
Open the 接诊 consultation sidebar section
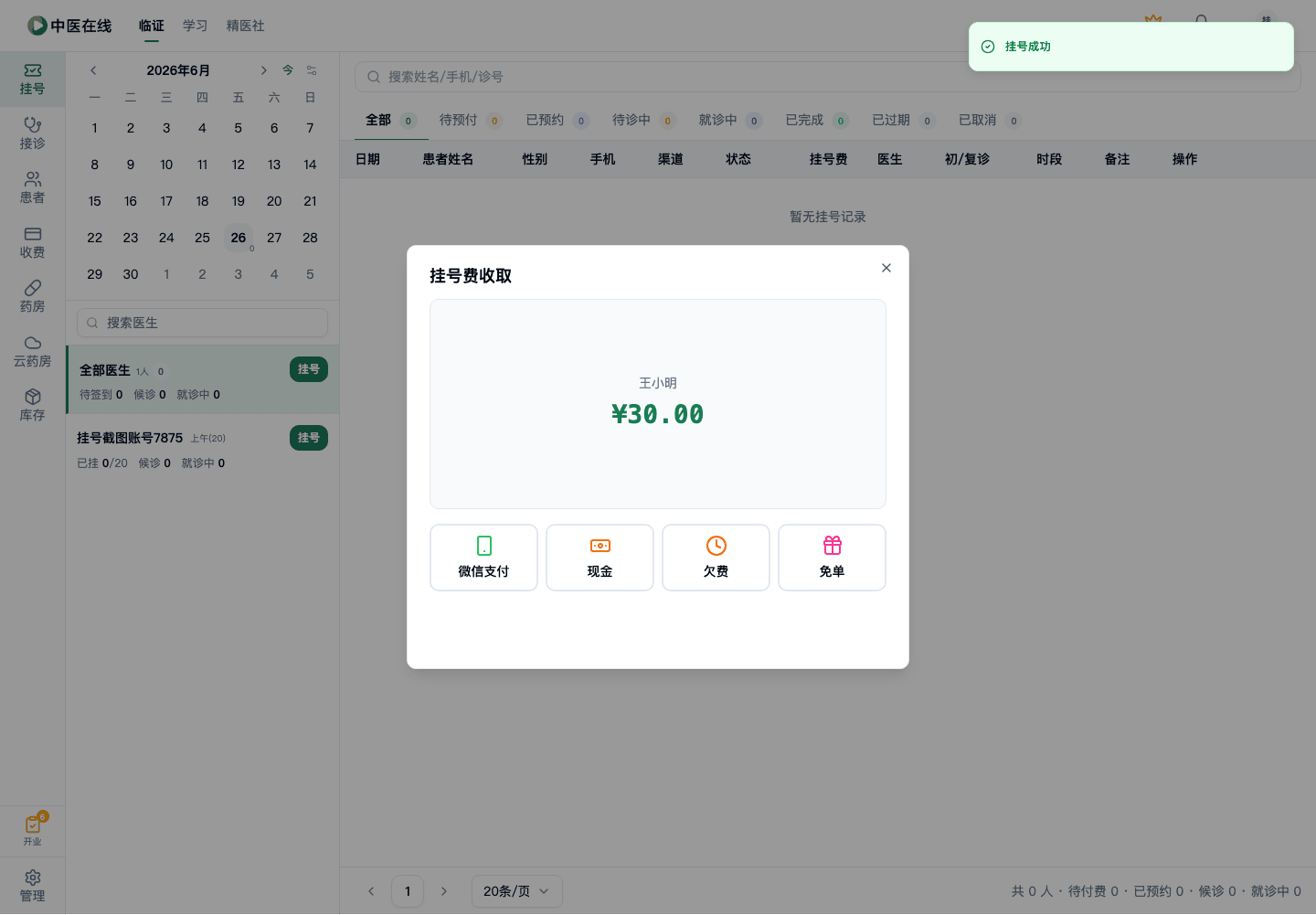(32, 133)
